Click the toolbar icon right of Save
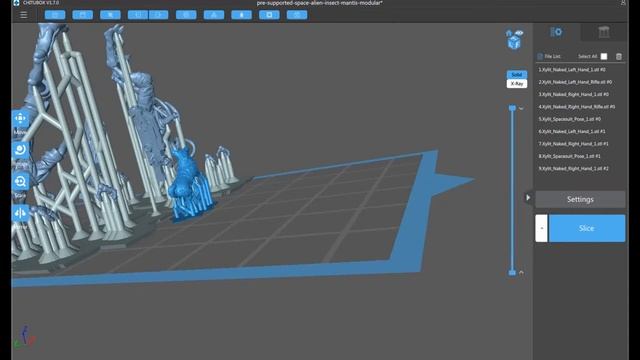The height and width of the screenshot is (360, 640). pos(110,15)
